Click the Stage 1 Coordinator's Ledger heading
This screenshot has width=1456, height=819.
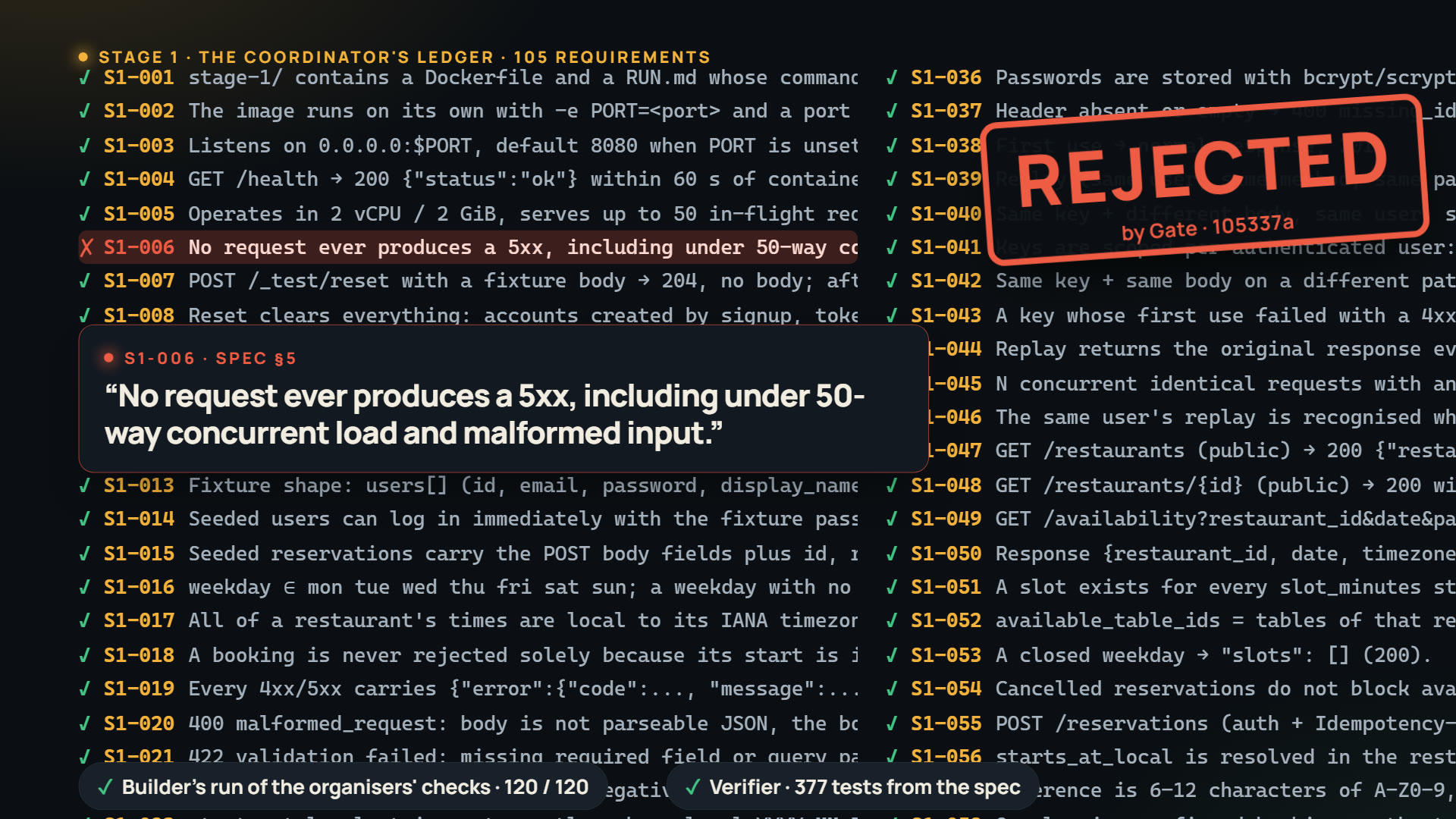click(404, 57)
